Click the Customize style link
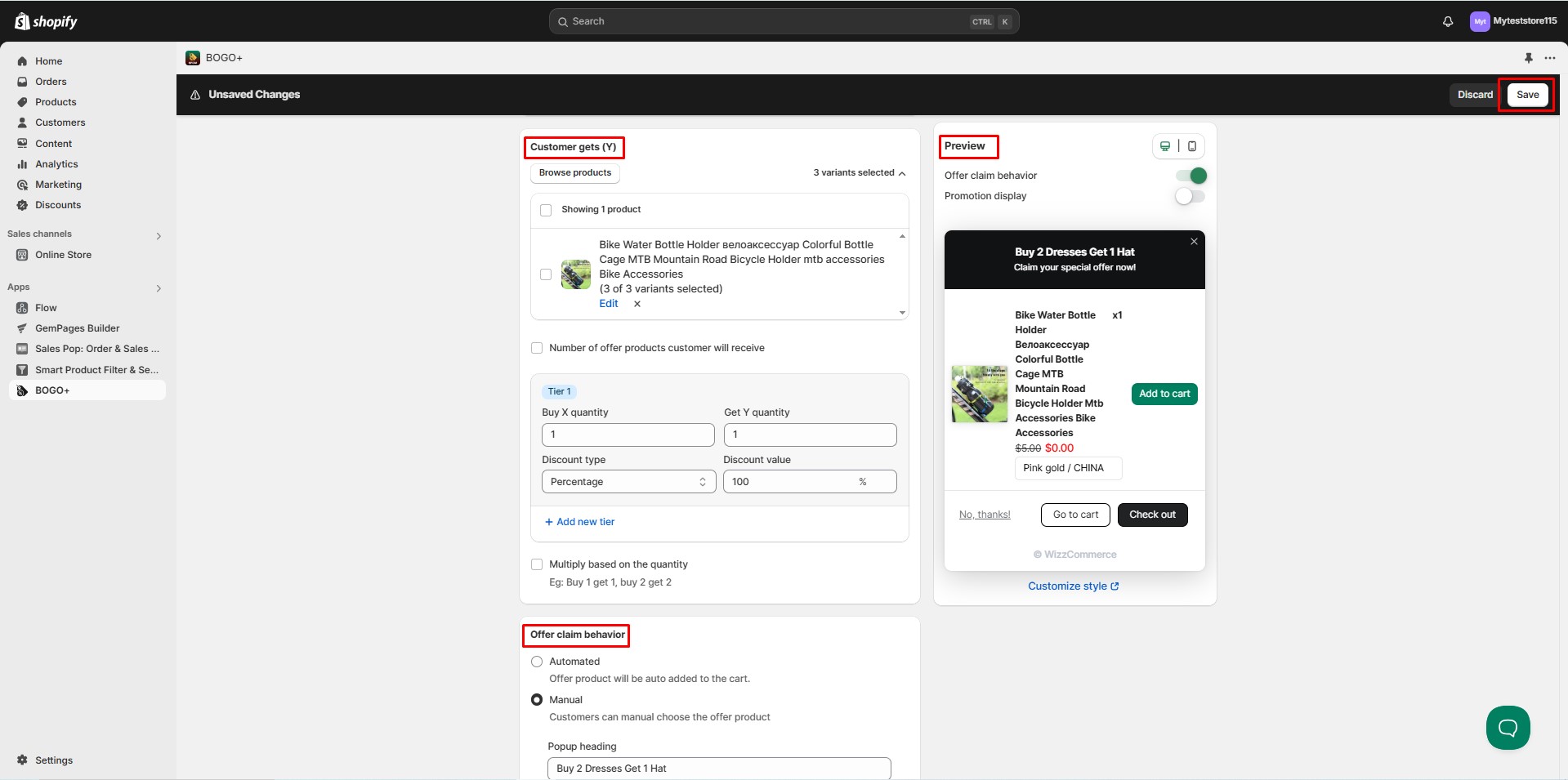This screenshot has width=1568, height=780. click(1073, 586)
